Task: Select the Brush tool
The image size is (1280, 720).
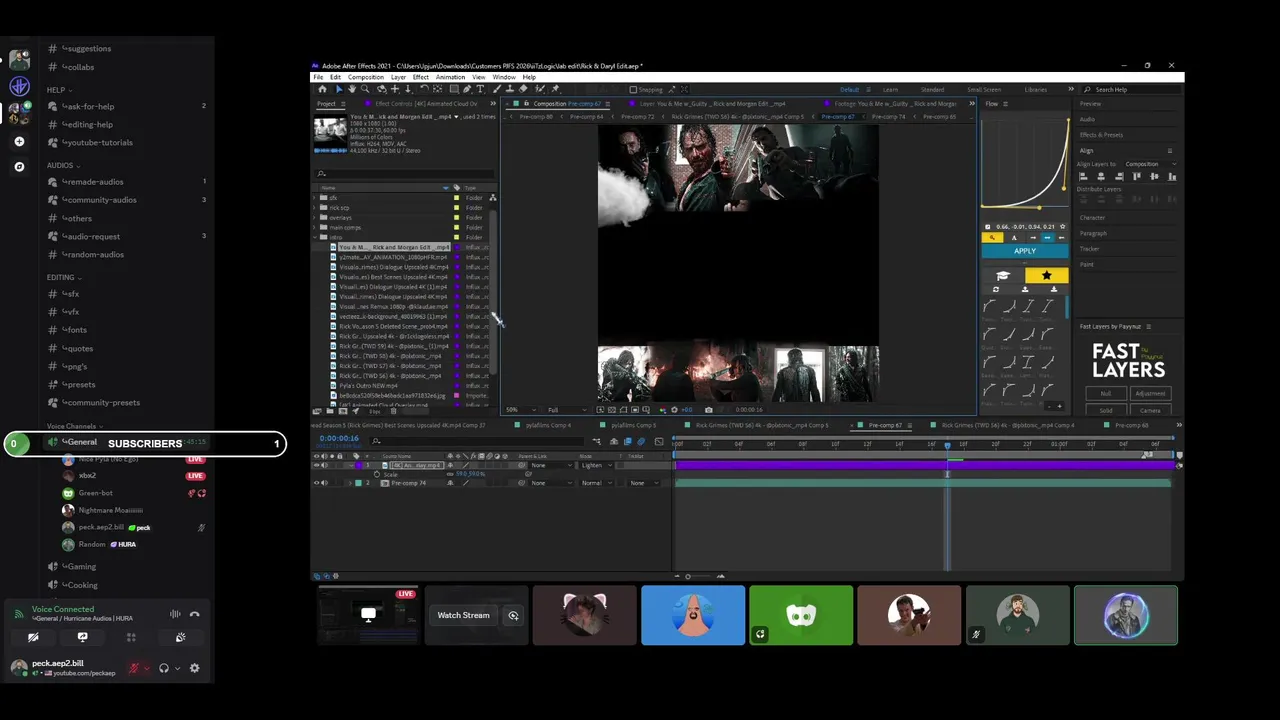Action: [497, 89]
